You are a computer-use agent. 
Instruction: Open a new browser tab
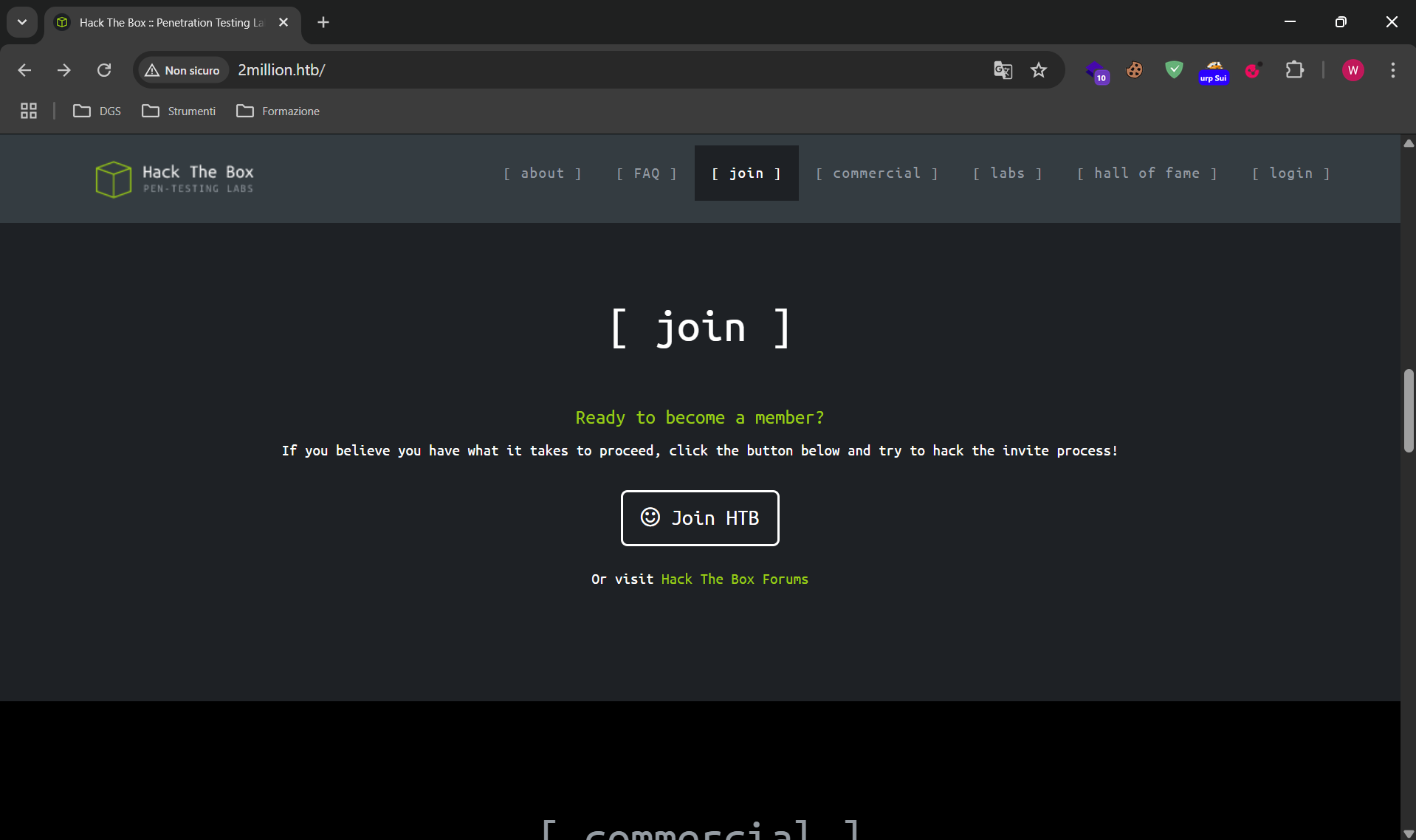pos(323,22)
